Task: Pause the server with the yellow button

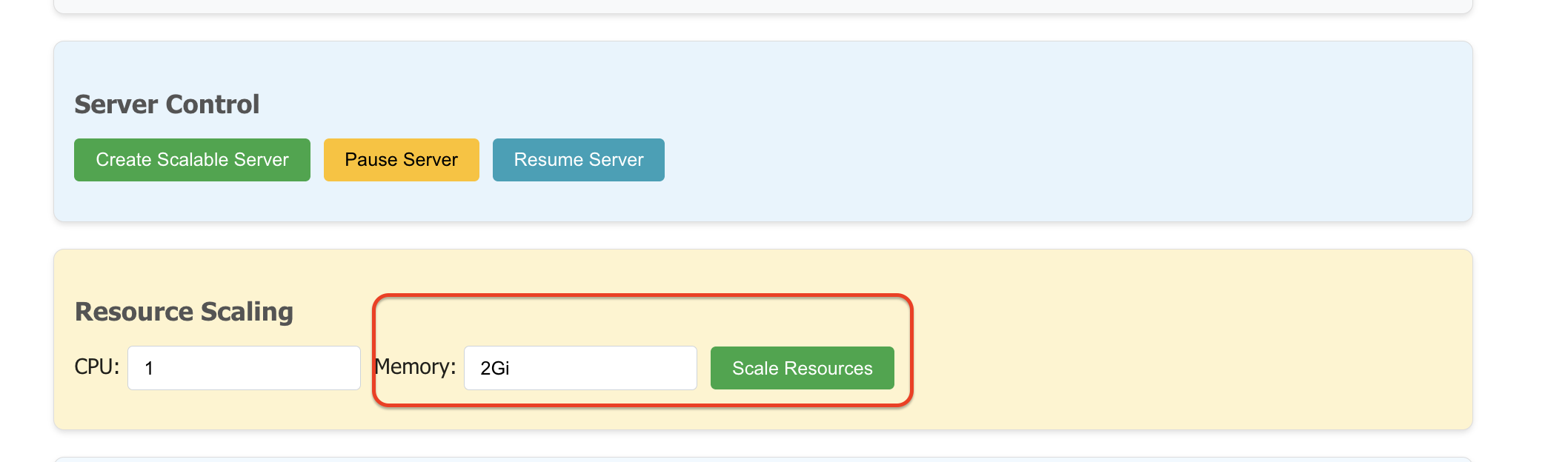Action: [401, 160]
